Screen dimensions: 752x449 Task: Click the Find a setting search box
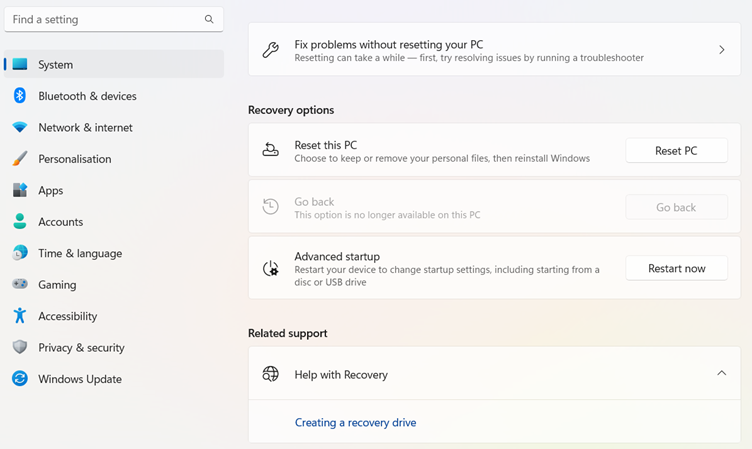point(114,19)
